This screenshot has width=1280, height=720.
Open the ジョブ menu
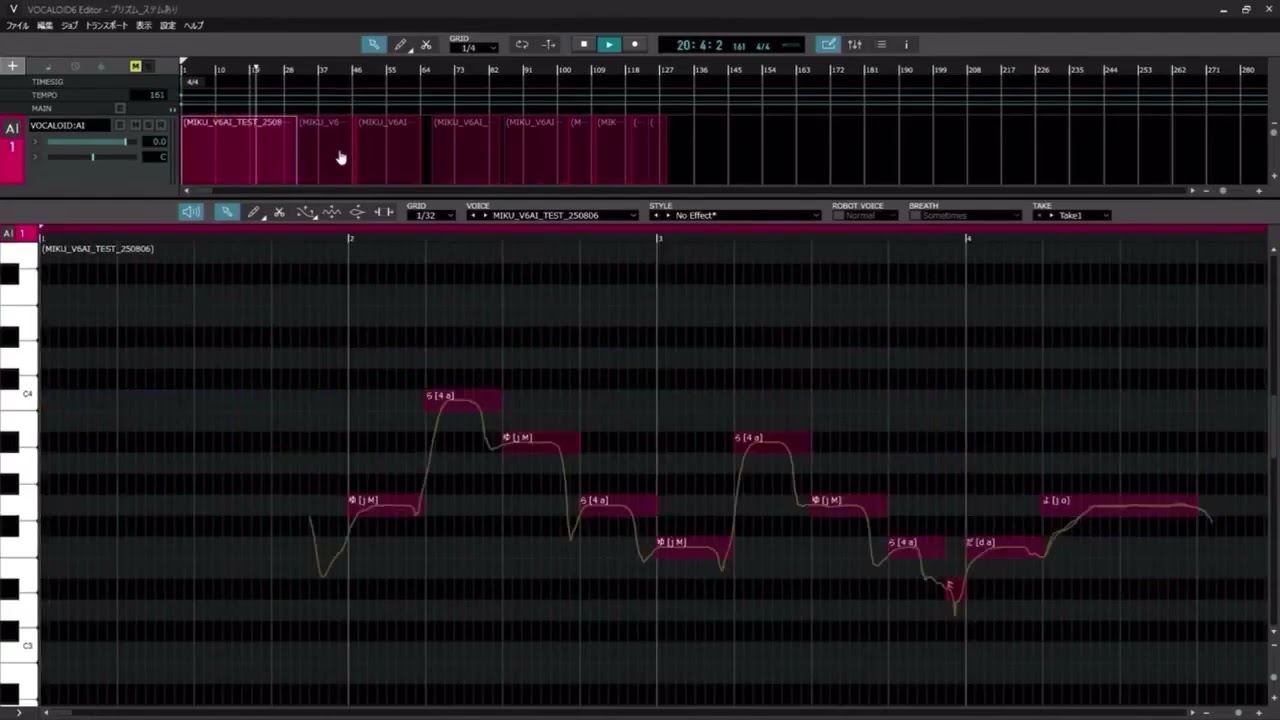pyautogui.click(x=69, y=25)
